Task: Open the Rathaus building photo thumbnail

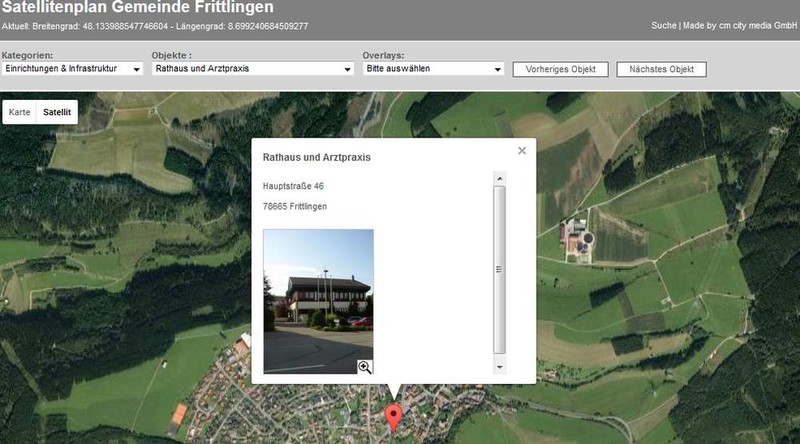Action: [x=318, y=301]
